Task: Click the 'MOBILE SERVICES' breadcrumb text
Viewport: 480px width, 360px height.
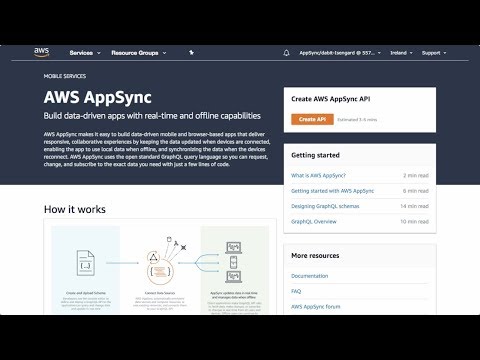Action: pyautogui.click(x=65, y=76)
